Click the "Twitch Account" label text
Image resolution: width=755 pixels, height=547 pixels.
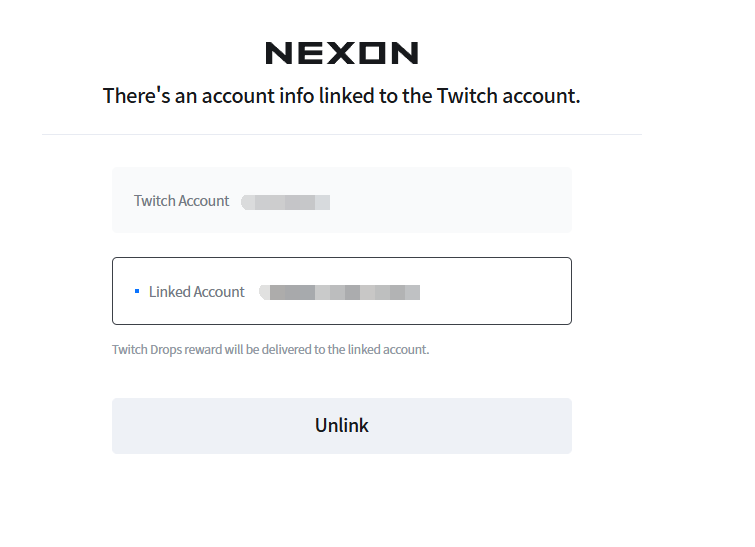pyautogui.click(x=182, y=201)
